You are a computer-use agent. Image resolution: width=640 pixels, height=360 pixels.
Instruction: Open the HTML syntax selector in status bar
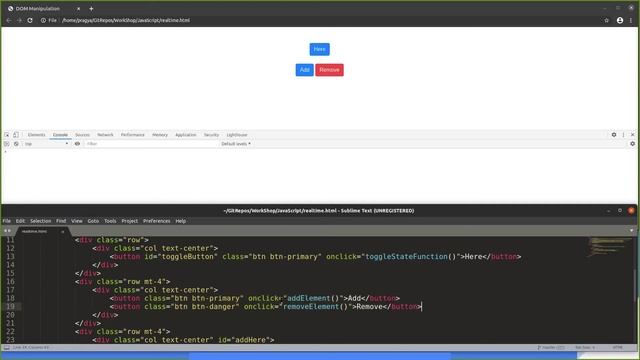pyautogui.click(x=617, y=347)
